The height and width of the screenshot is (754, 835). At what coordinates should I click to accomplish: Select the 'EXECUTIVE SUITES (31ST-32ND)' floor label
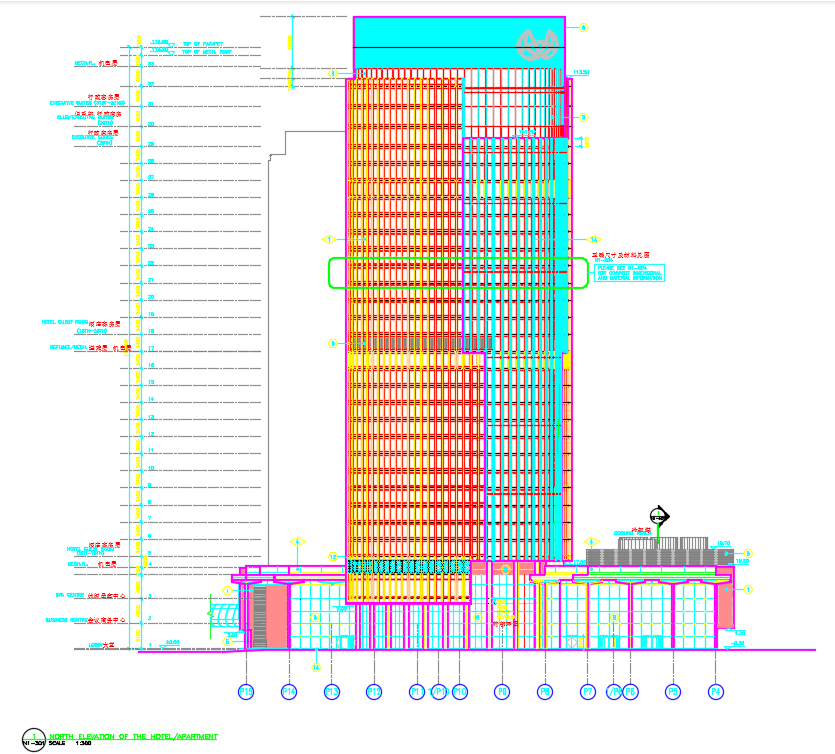[x=87, y=103]
